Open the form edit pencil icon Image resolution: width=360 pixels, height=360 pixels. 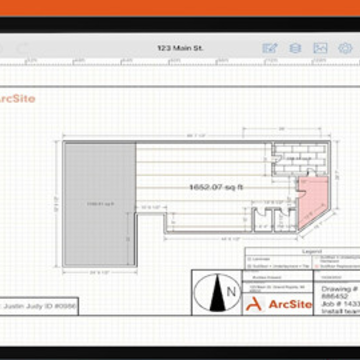[x=270, y=48]
